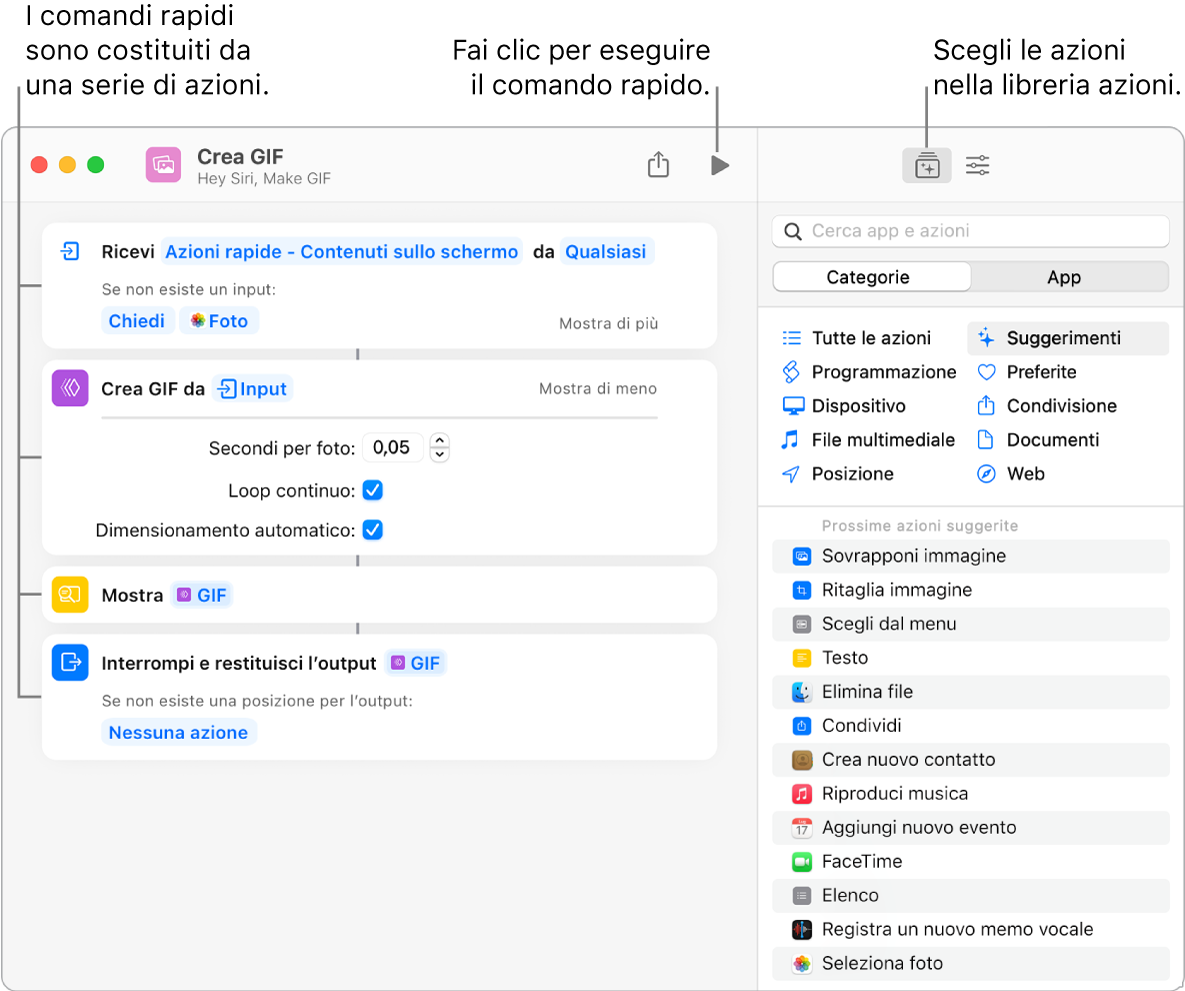1185x991 pixels.
Task: Click the Cerca app e azioni search field
Action: click(970, 231)
